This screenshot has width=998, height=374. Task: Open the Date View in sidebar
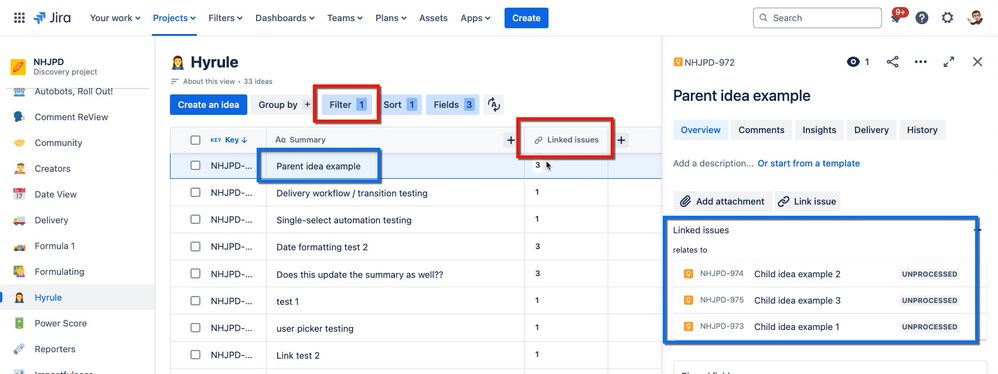54,195
